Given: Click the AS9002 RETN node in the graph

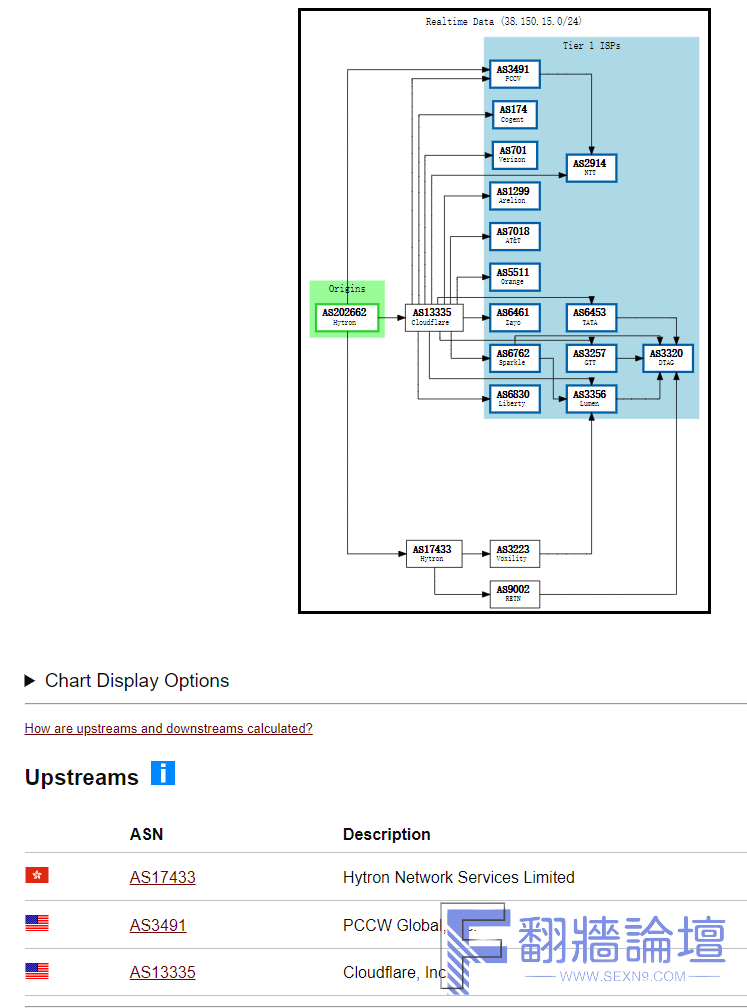Looking at the screenshot, I should [x=514, y=594].
